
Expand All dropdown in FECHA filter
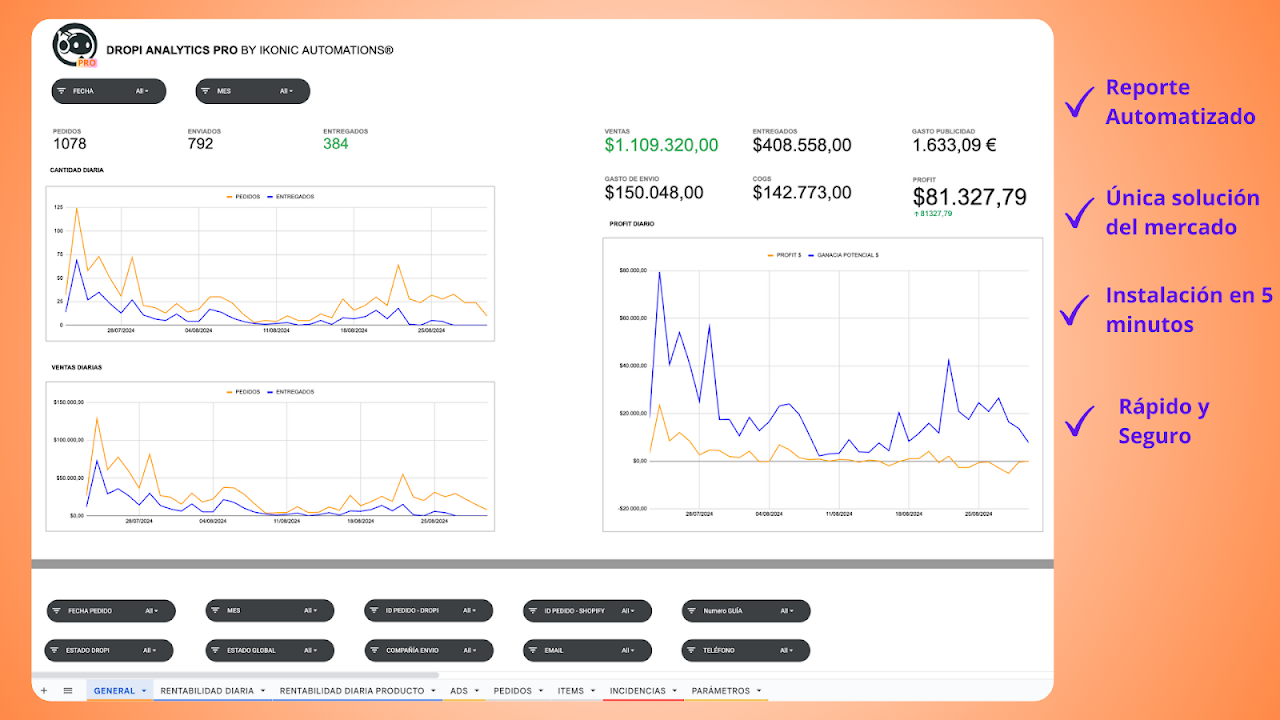[142, 91]
